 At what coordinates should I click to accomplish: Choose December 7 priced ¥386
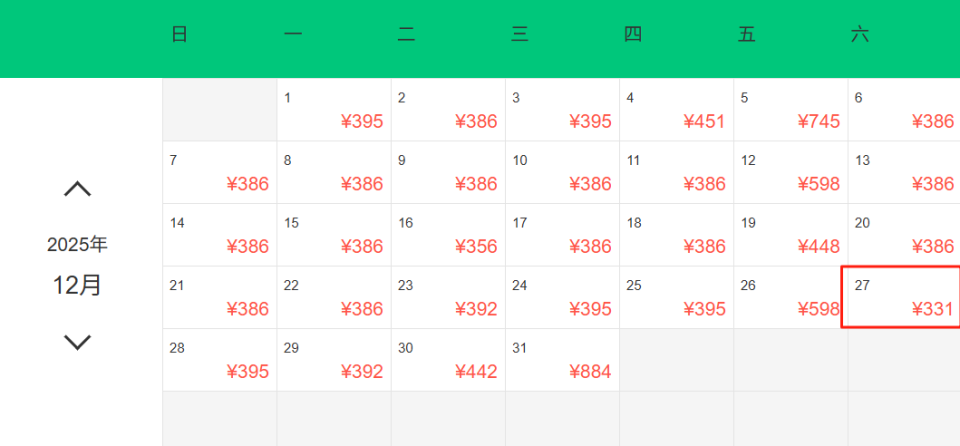pyautogui.click(x=220, y=172)
